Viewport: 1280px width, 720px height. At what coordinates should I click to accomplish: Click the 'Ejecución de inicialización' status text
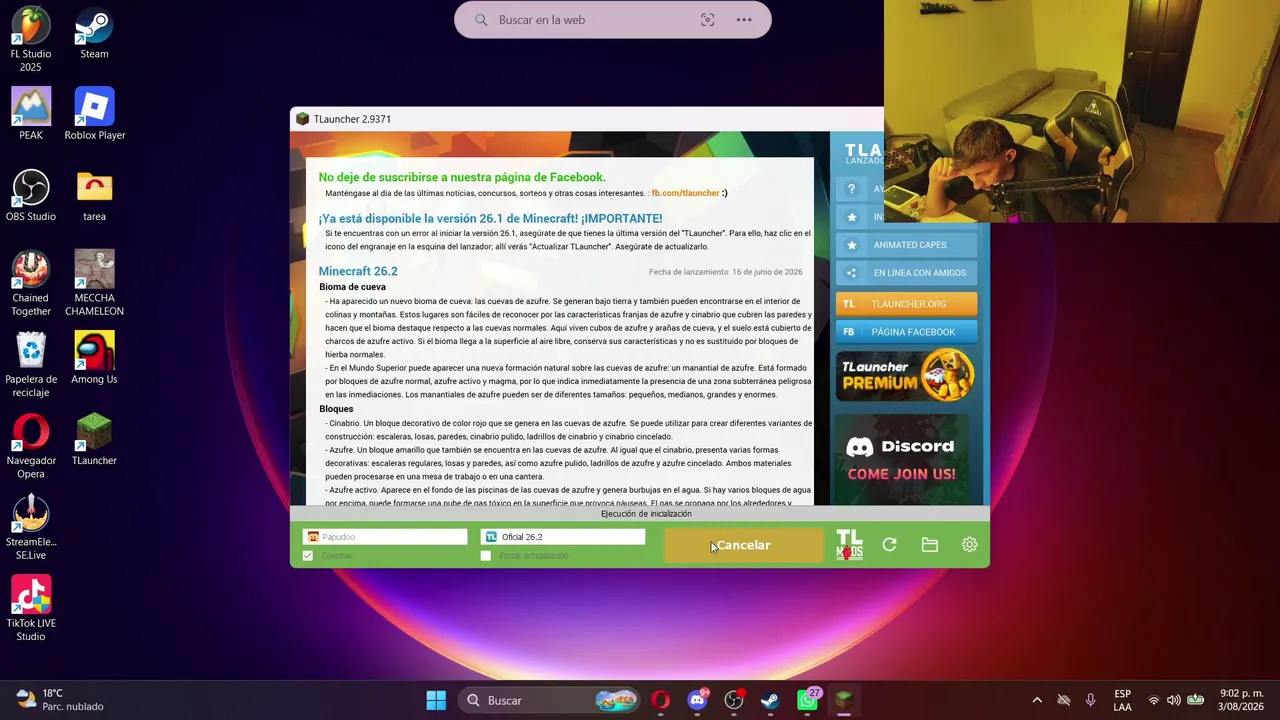tap(646, 514)
